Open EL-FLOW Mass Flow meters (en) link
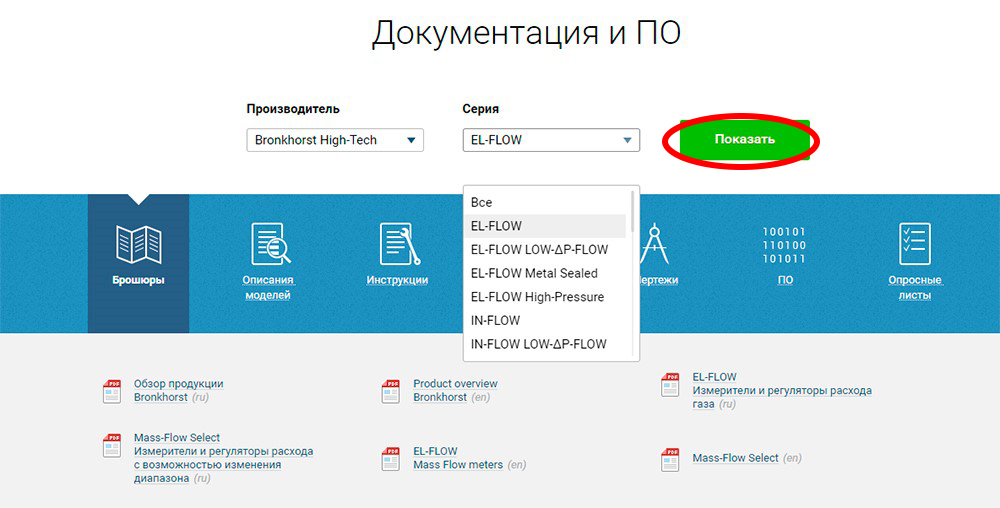1000x508 pixels. click(x=469, y=458)
